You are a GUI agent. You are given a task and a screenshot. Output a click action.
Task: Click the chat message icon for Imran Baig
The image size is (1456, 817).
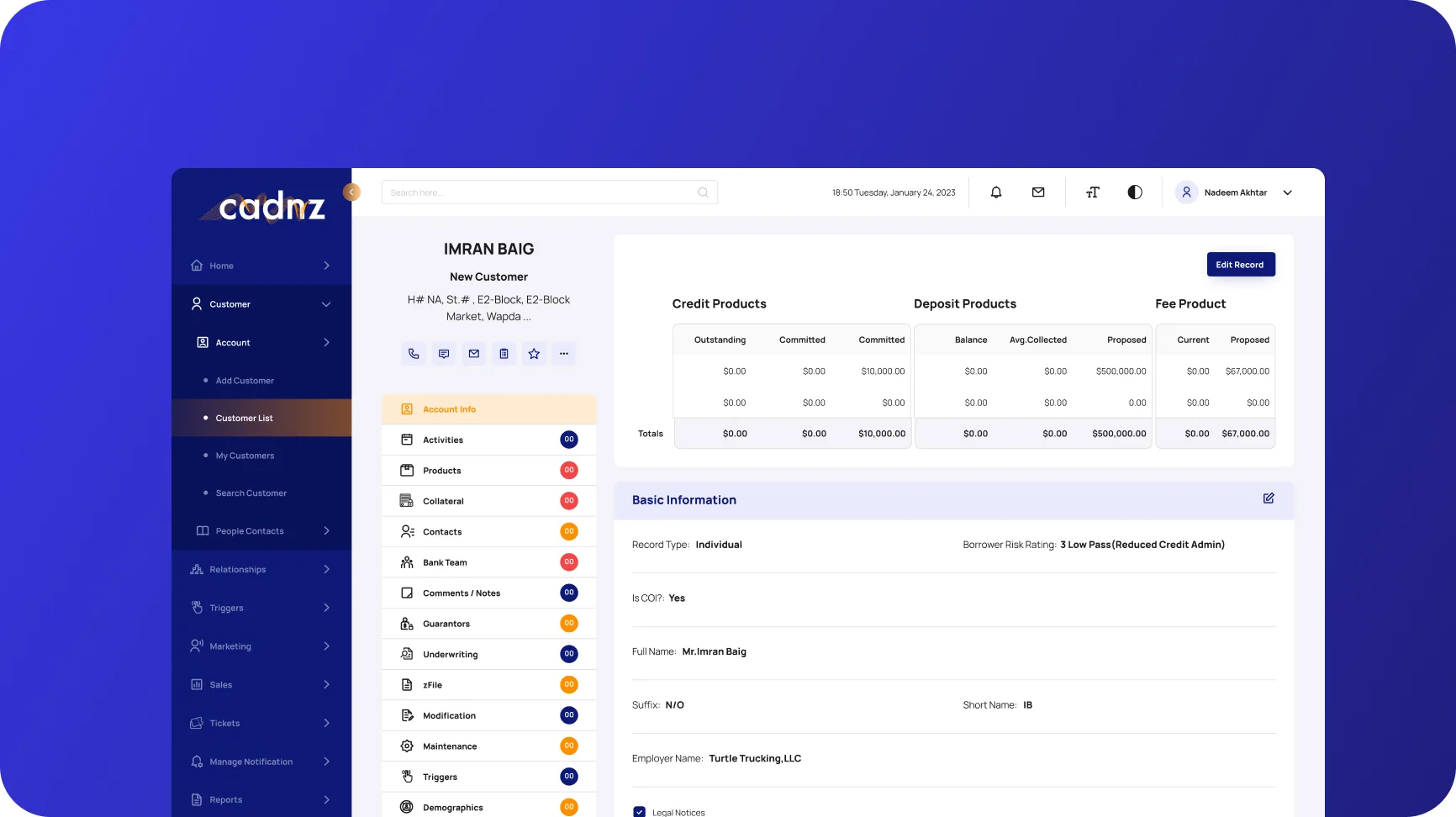(x=444, y=354)
